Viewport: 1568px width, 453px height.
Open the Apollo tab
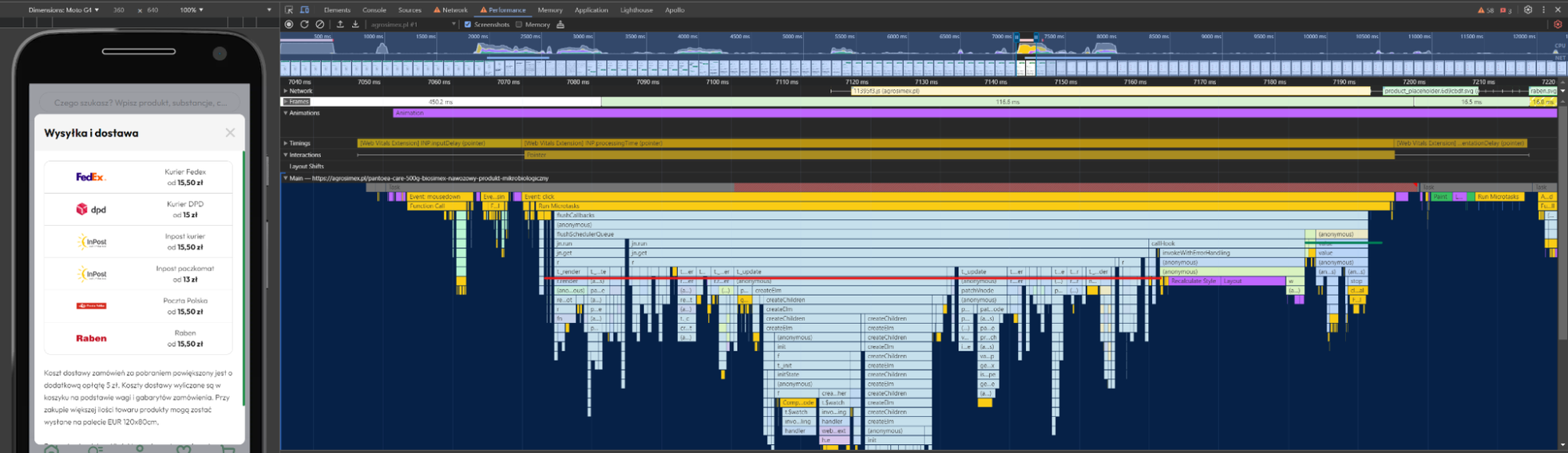point(675,10)
